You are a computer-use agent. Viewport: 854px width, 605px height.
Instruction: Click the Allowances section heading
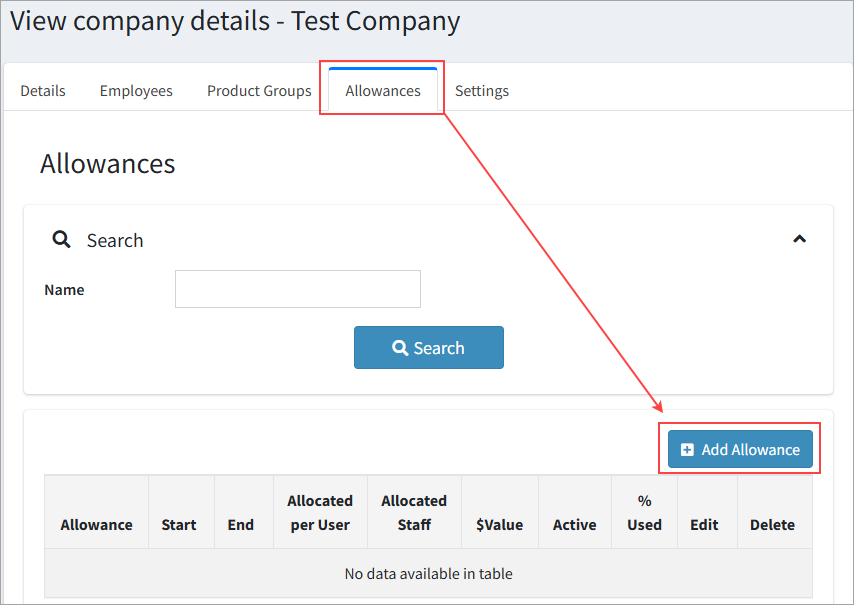point(108,163)
